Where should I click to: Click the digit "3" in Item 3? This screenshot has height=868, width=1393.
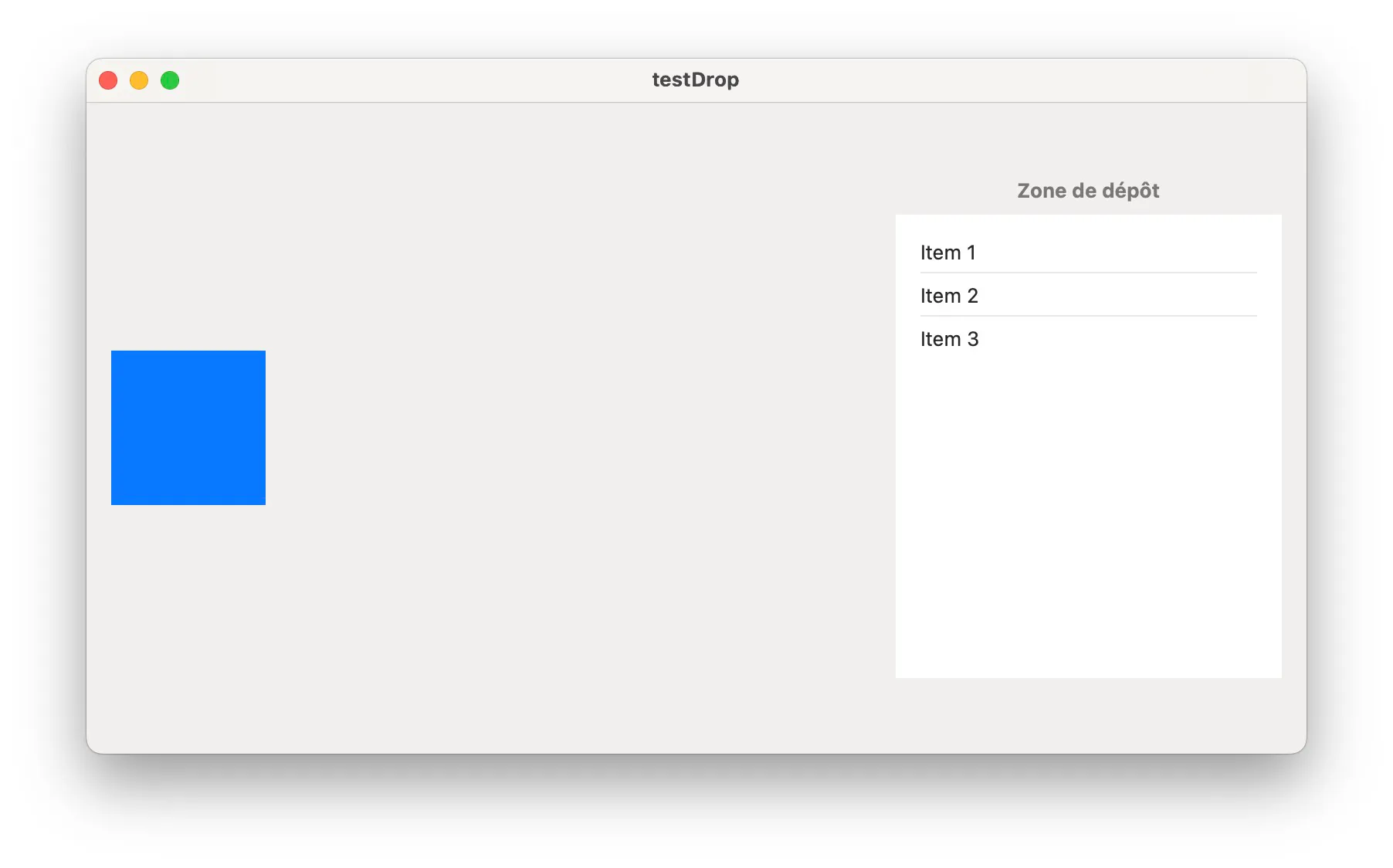pos(973,339)
